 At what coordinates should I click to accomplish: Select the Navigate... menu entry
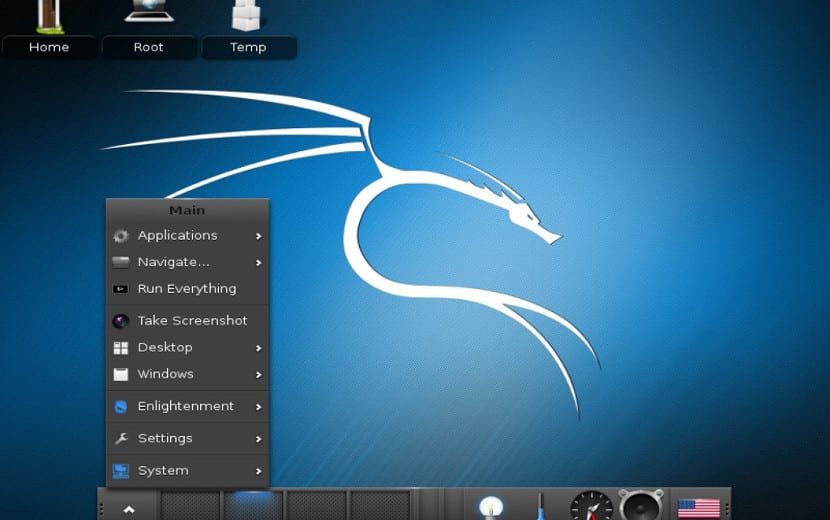pyautogui.click(x=188, y=262)
